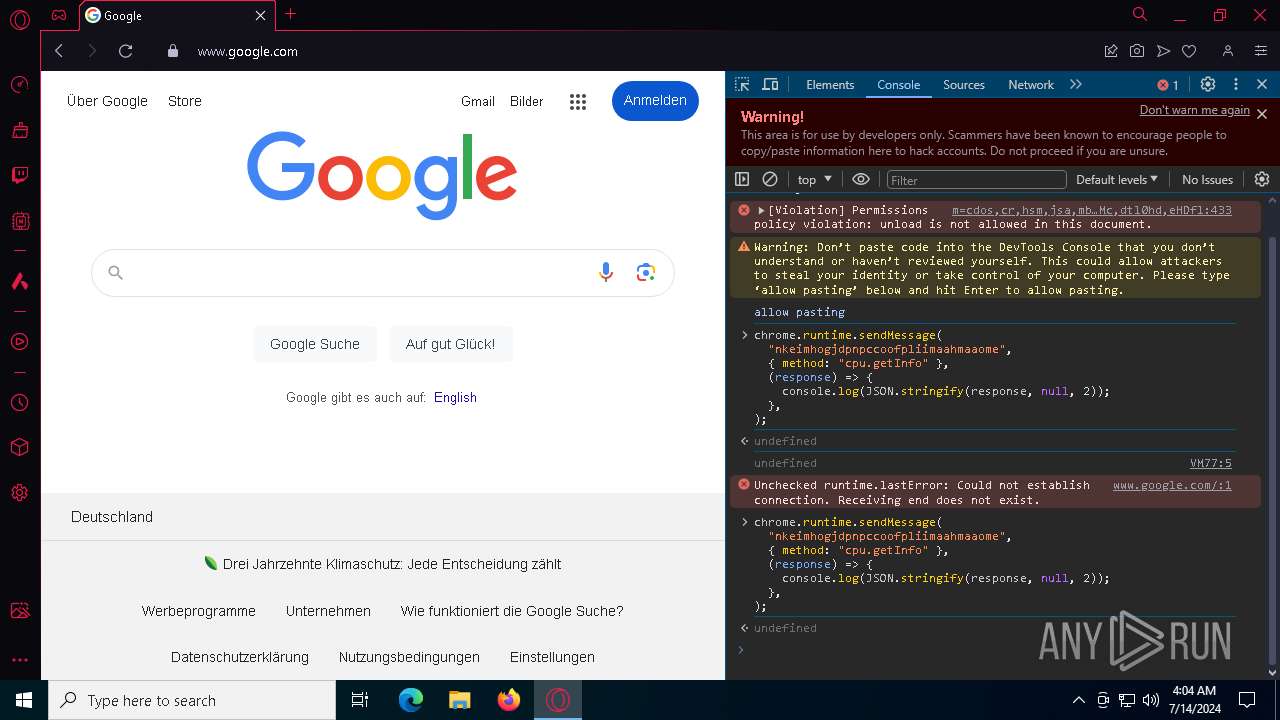Switch to the Sources tab

click(964, 85)
